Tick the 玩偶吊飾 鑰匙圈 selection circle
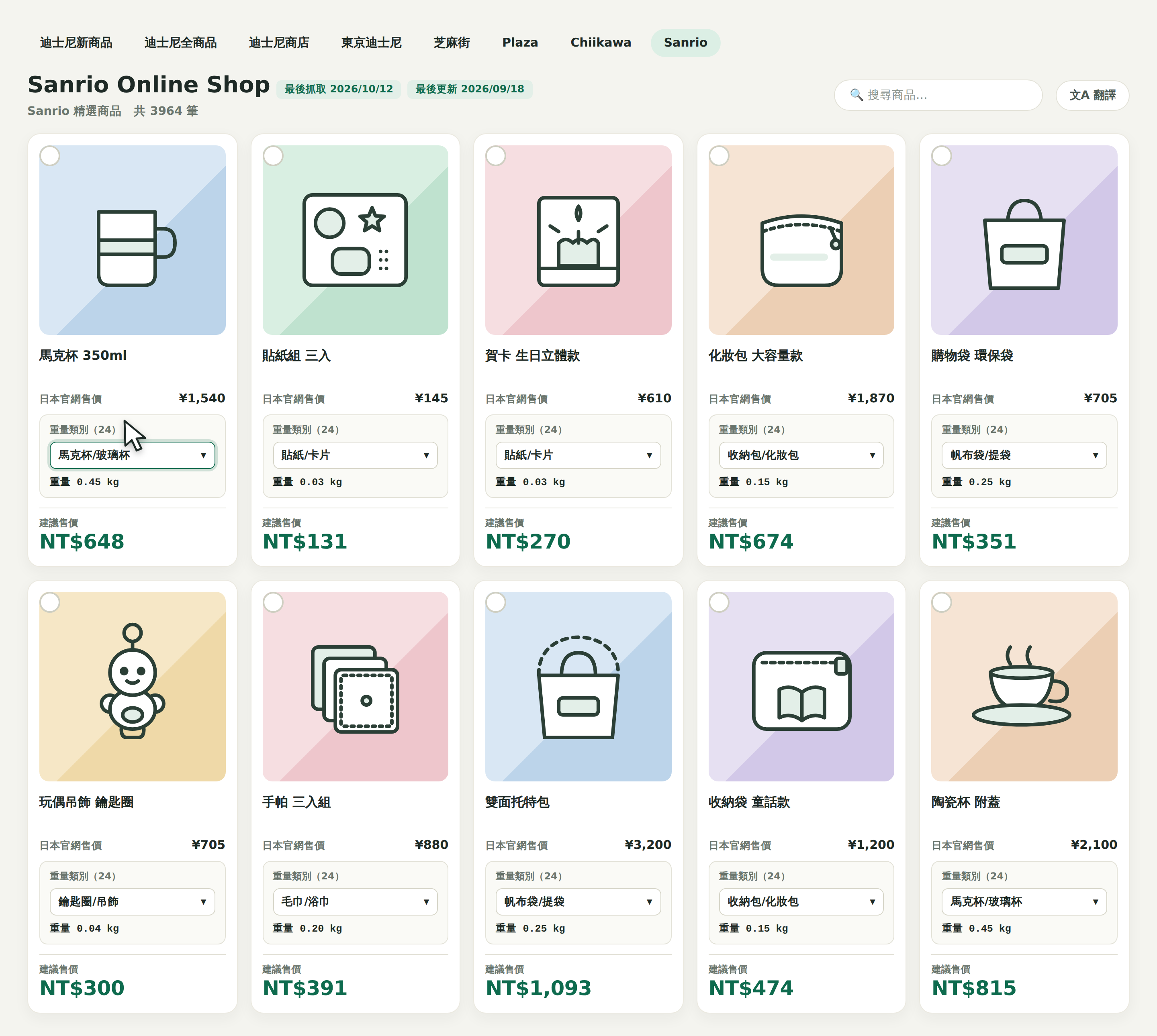1157x1036 pixels. (50, 602)
